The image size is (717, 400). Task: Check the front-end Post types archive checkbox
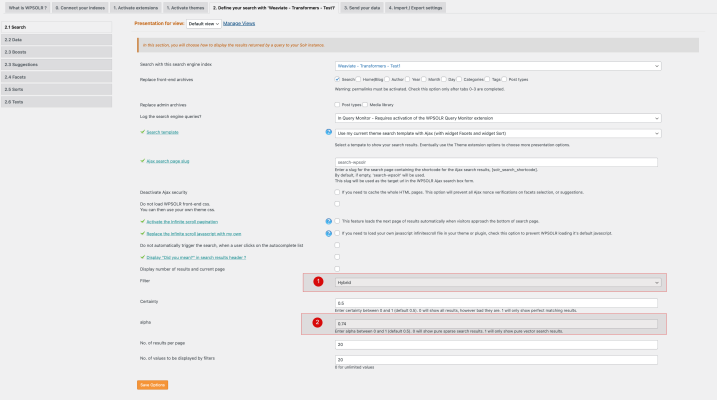click(x=504, y=79)
